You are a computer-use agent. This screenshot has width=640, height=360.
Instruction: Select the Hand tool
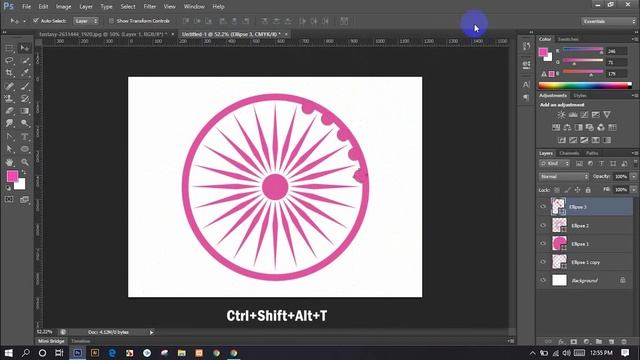point(9,162)
